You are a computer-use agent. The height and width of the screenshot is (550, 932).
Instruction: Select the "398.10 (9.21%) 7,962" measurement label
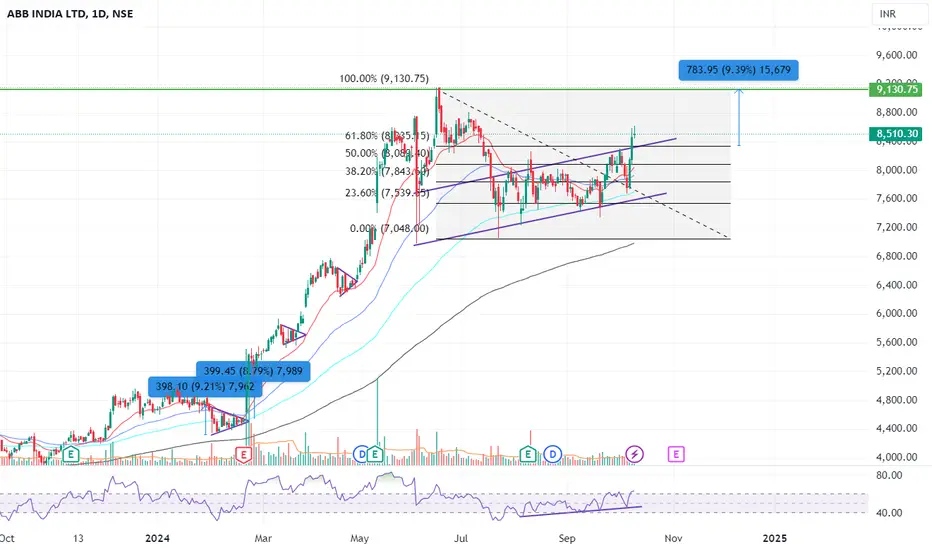click(x=205, y=387)
